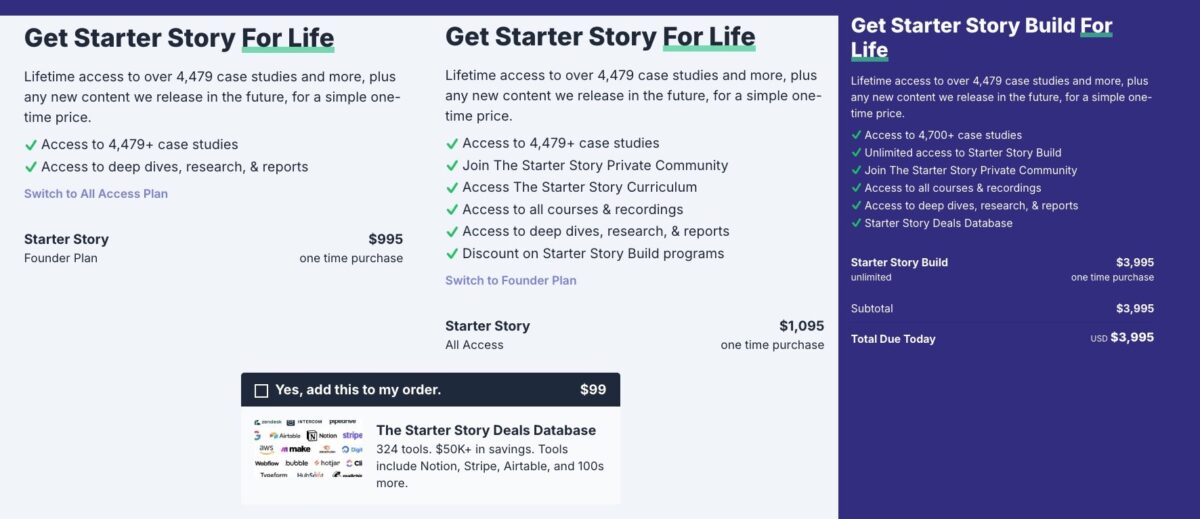Click the Founder Plan $995 price

point(385,239)
